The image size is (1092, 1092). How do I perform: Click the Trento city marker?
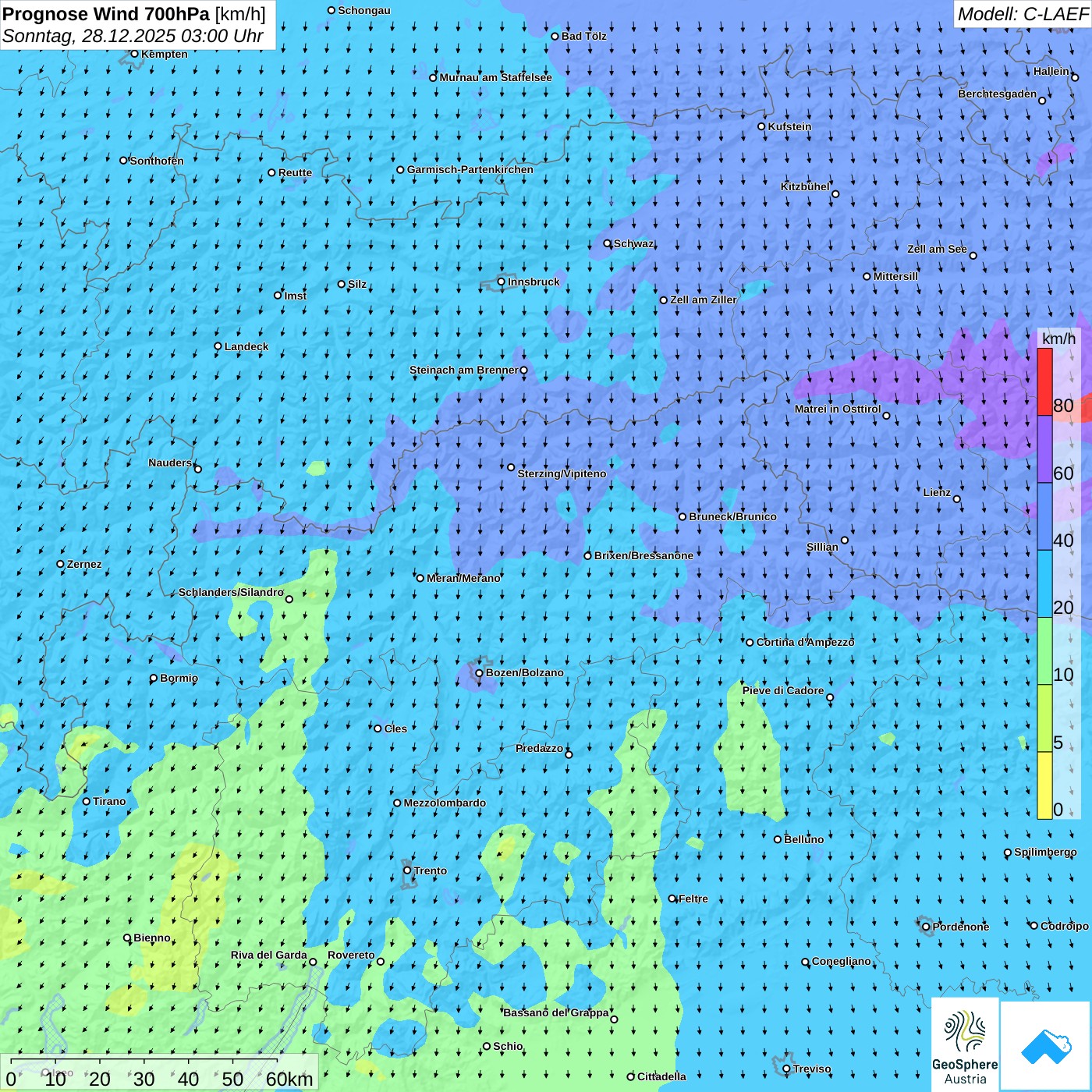(407, 870)
